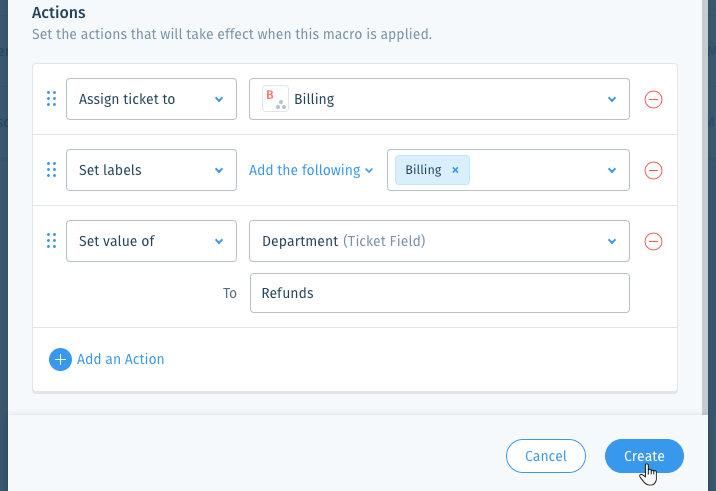Focus the Refunds value input field
The height and width of the screenshot is (491, 716).
(x=440, y=293)
